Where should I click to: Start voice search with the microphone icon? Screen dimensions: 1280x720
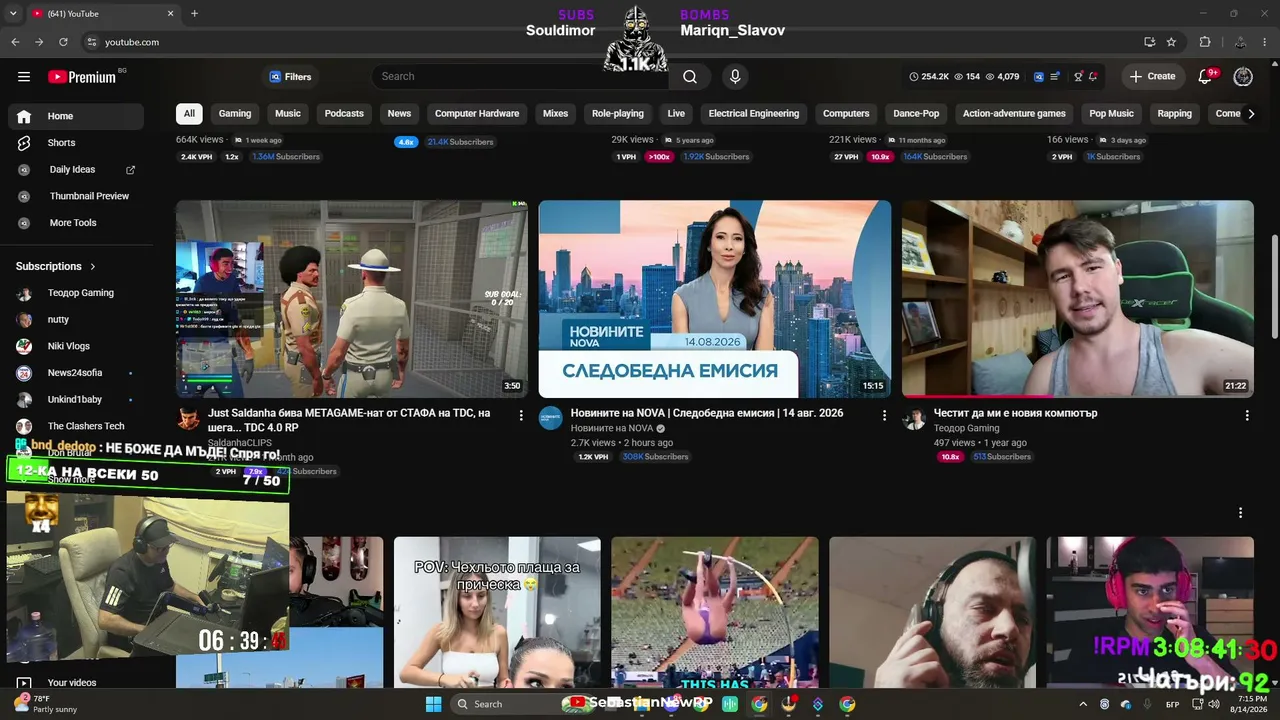pos(735,77)
